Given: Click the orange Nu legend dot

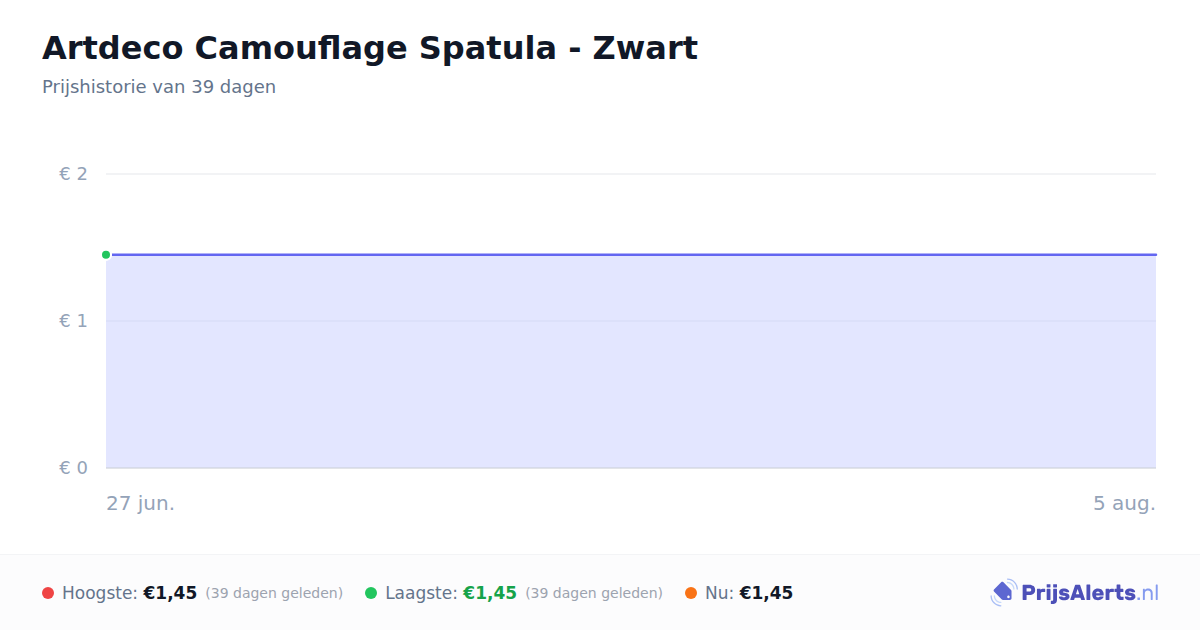Looking at the screenshot, I should (691, 593).
